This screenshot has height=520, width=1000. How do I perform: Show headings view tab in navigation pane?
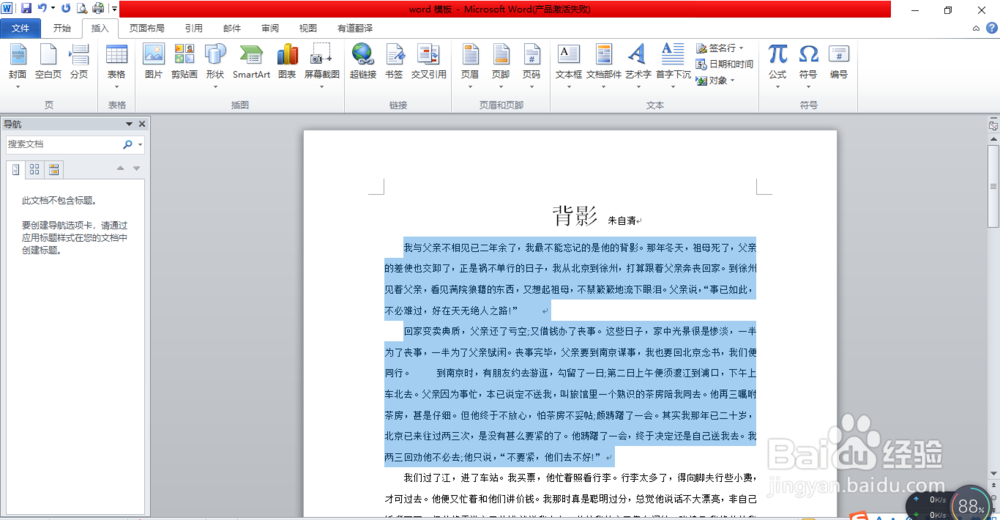point(16,169)
